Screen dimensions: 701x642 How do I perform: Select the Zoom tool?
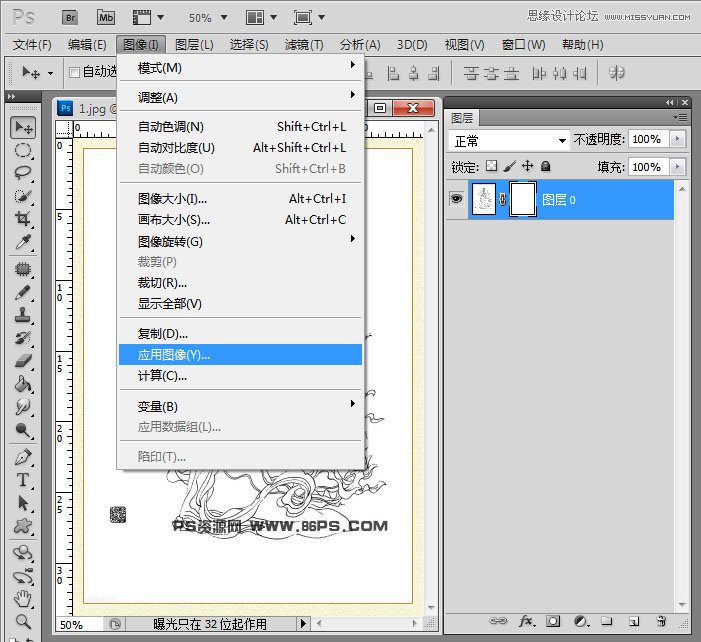tap(23, 621)
